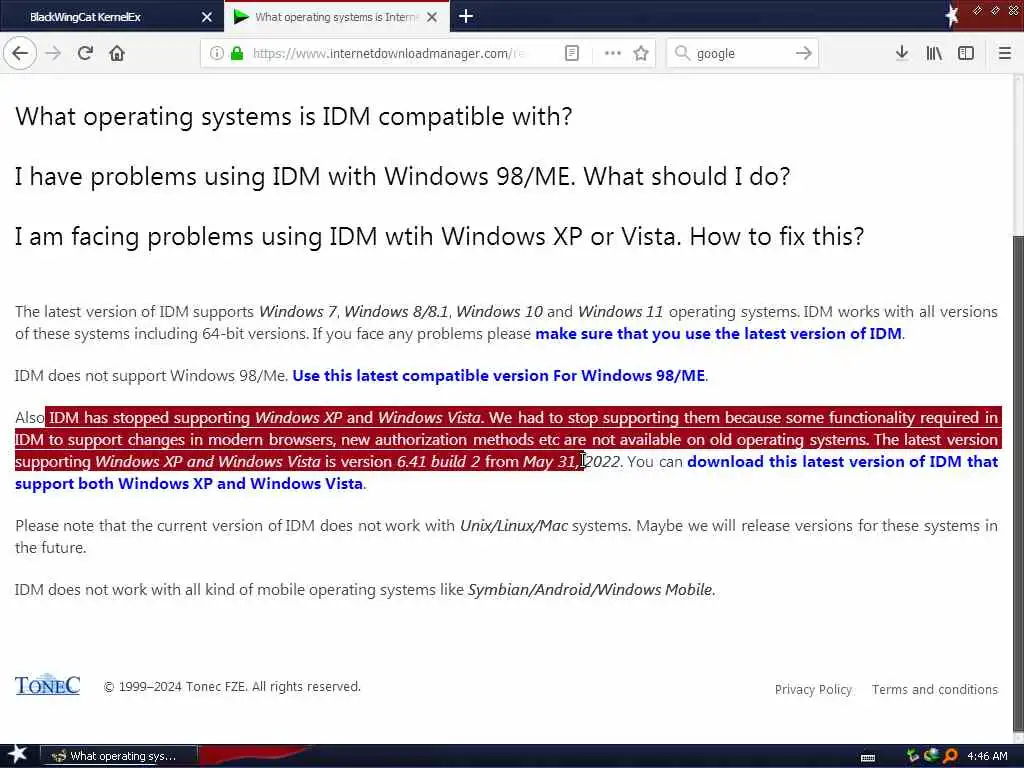1024x768 pixels.
Task: Toggle the sidebar view
Action: click(966, 53)
